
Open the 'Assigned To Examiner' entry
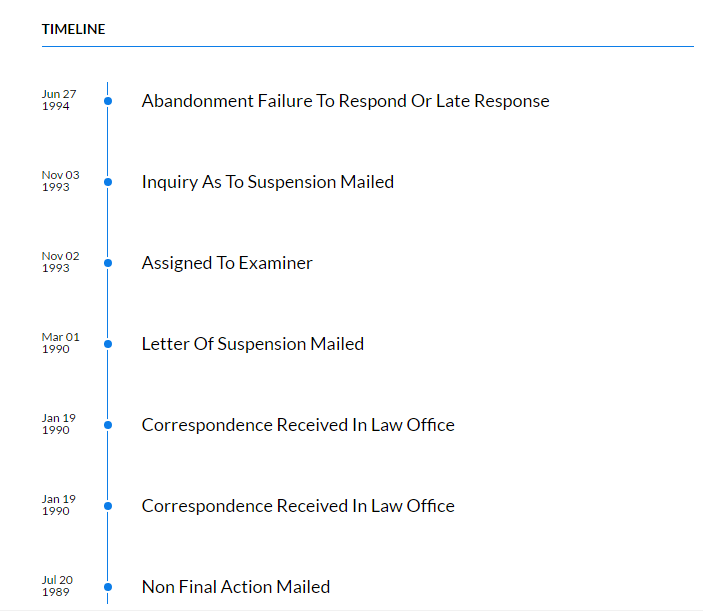pos(227,263)
